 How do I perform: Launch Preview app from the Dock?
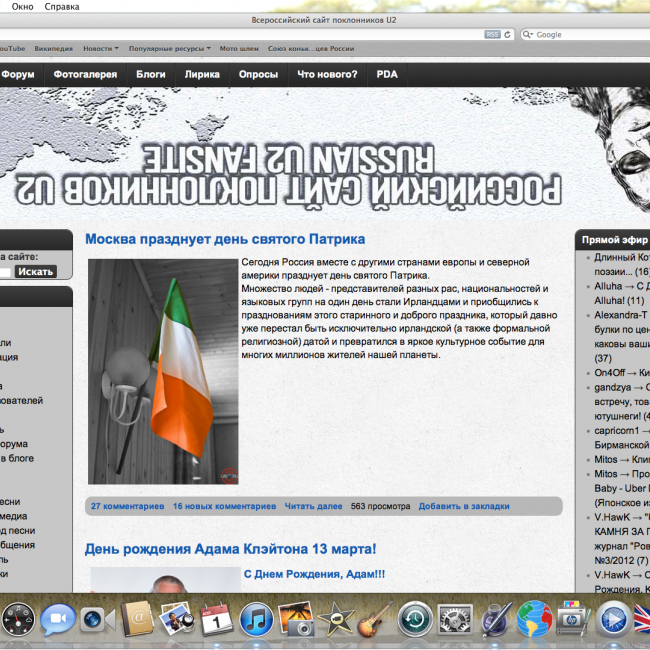pos(177,619)
